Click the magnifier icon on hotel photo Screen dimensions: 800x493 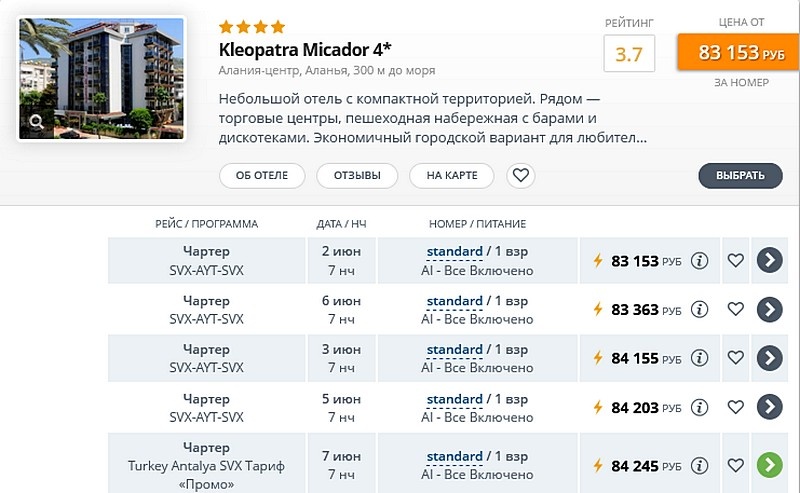(x=36, y=122)
